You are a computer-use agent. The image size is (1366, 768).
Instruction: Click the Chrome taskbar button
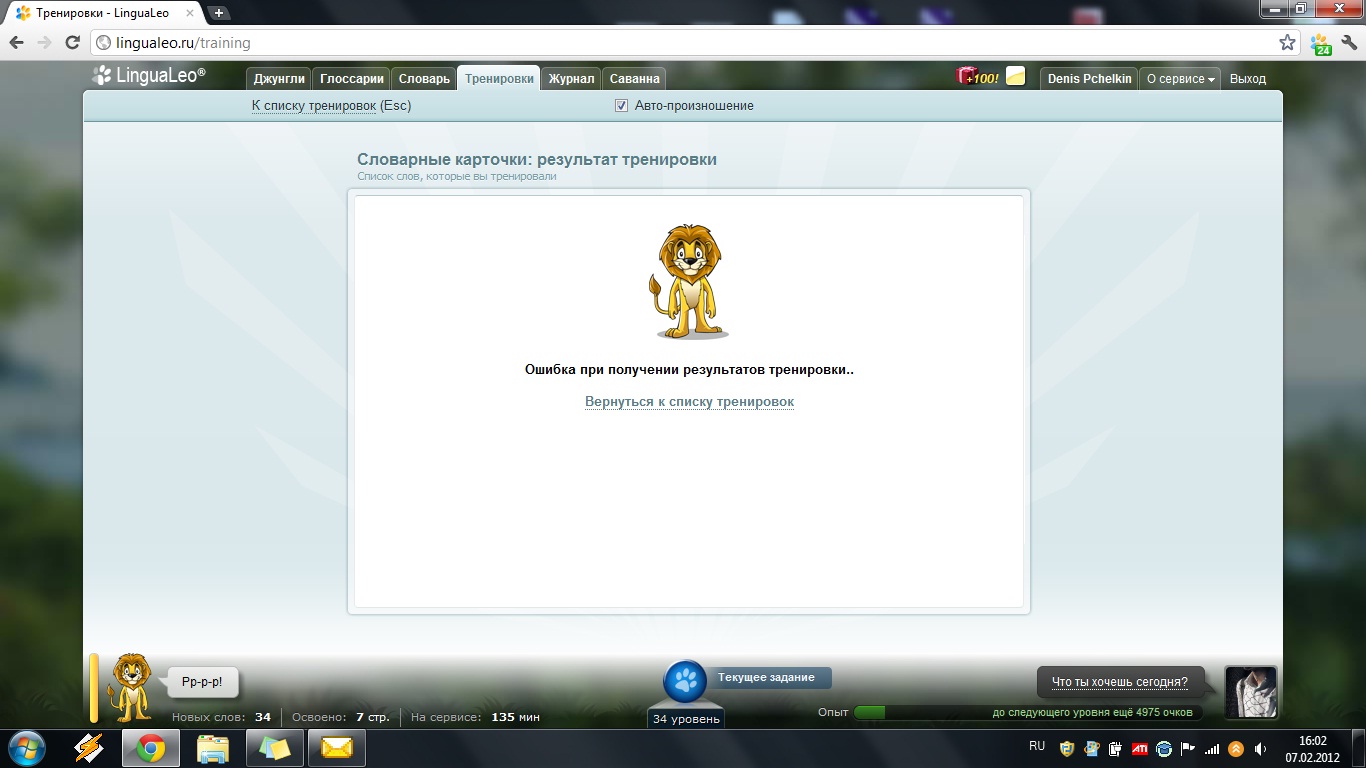[151, 748]
